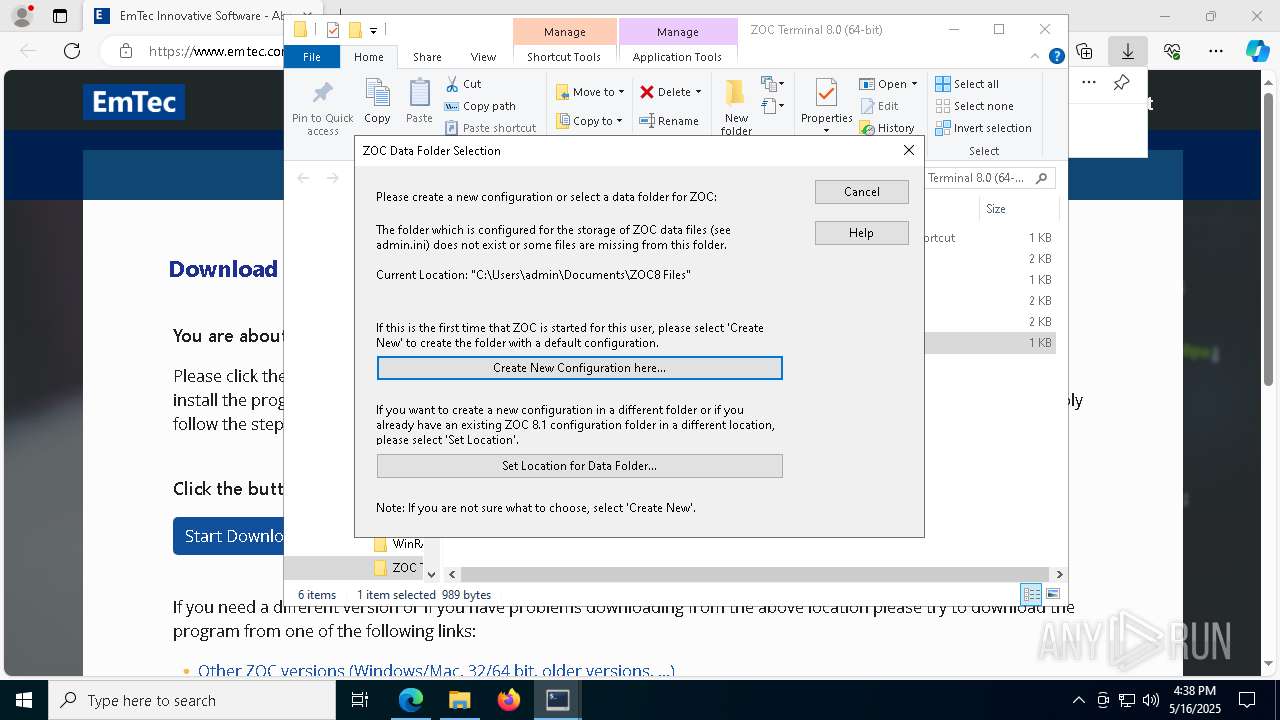
Task: Click Copy path command
Action: coord(480,106)
